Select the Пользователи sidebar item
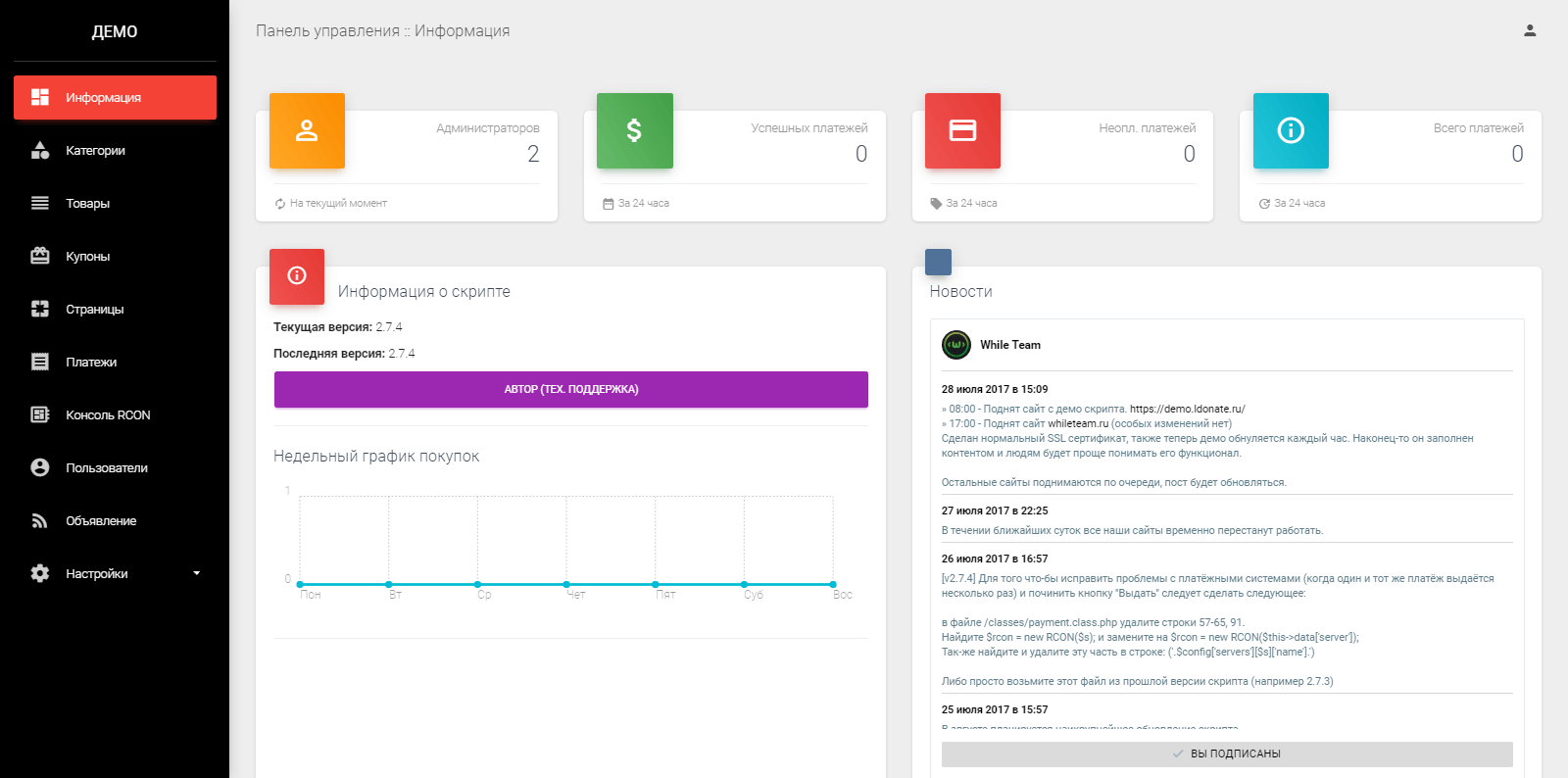1568x778 pixels. (115, 468)
